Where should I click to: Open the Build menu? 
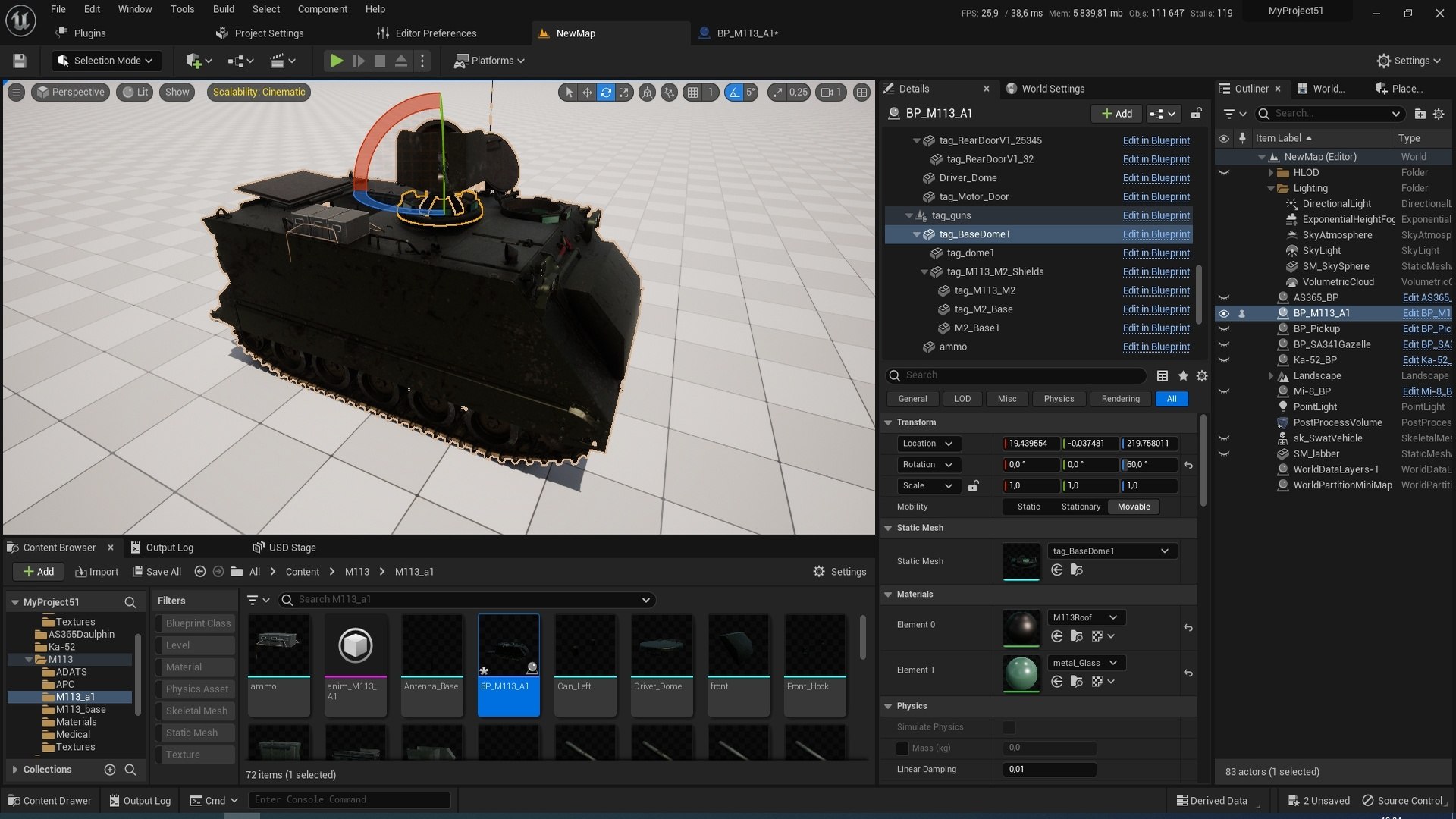pos(223,9)
